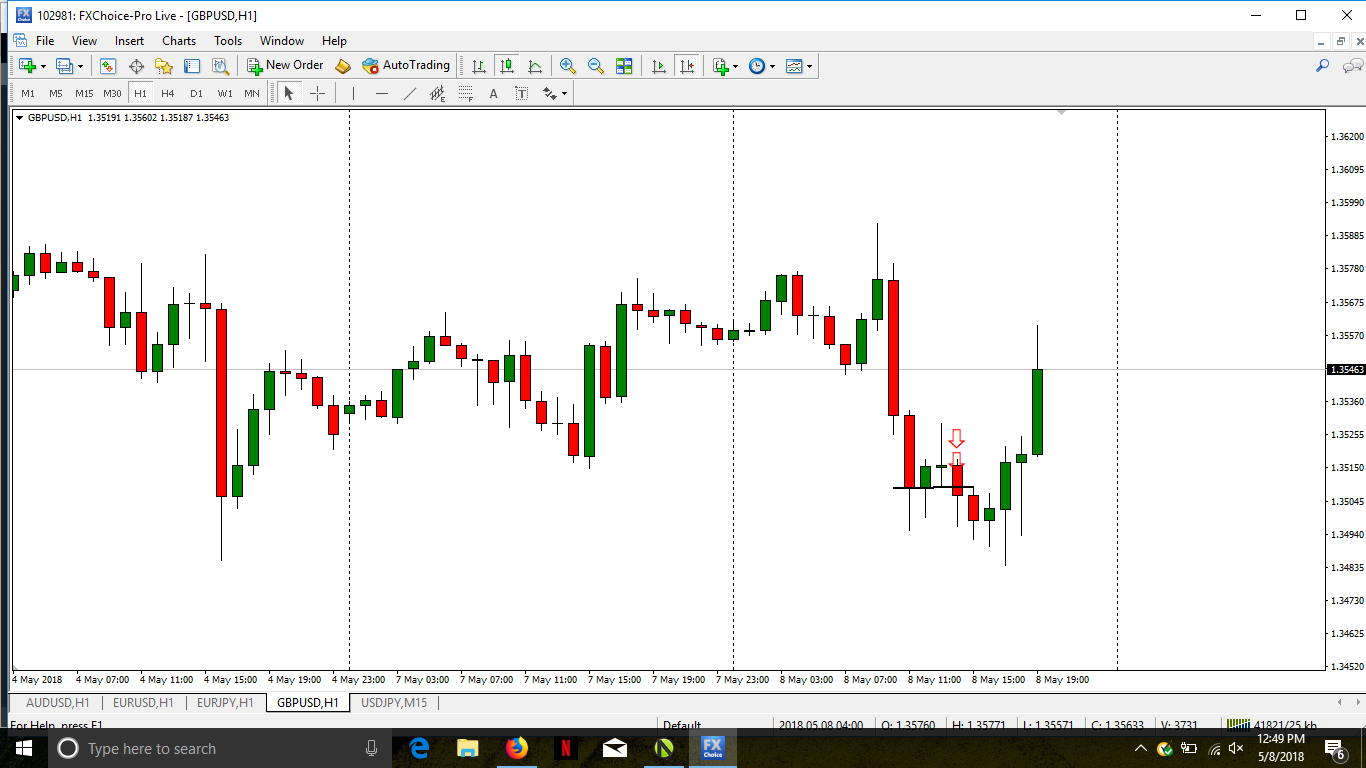Open the File menu
The height and width of the screenshot is (768, 1366).
tap(45, 41)
